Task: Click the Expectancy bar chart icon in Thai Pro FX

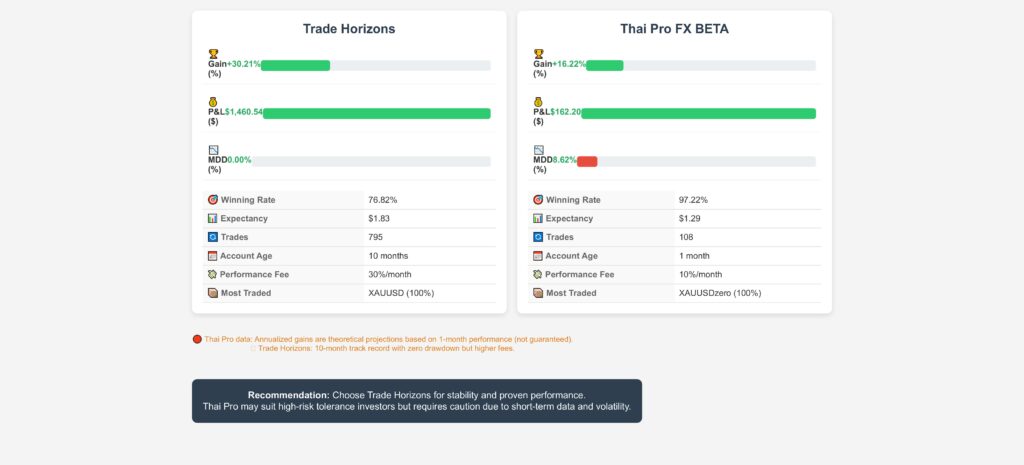Action: click(538, 218)
